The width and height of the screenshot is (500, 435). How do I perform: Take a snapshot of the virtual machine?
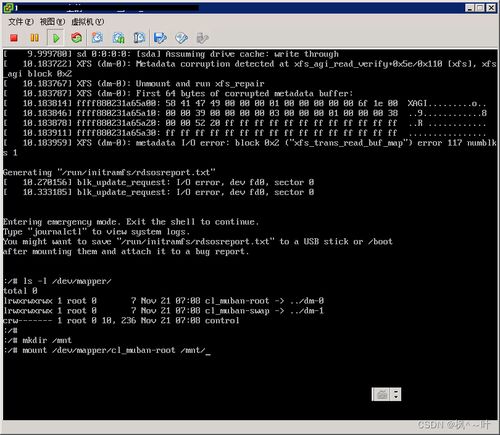(97, 38)
